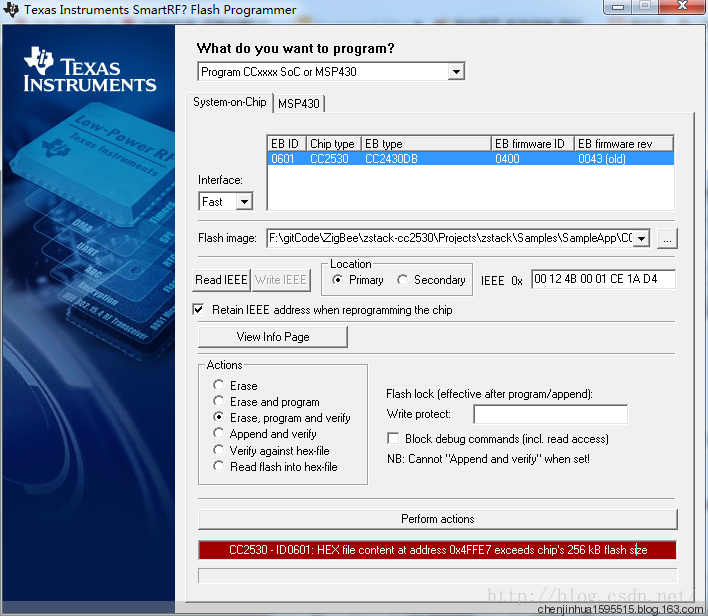This screenshot has height=616, width=708.
Task: Click the Write protect input field
Action: (550, 414)
